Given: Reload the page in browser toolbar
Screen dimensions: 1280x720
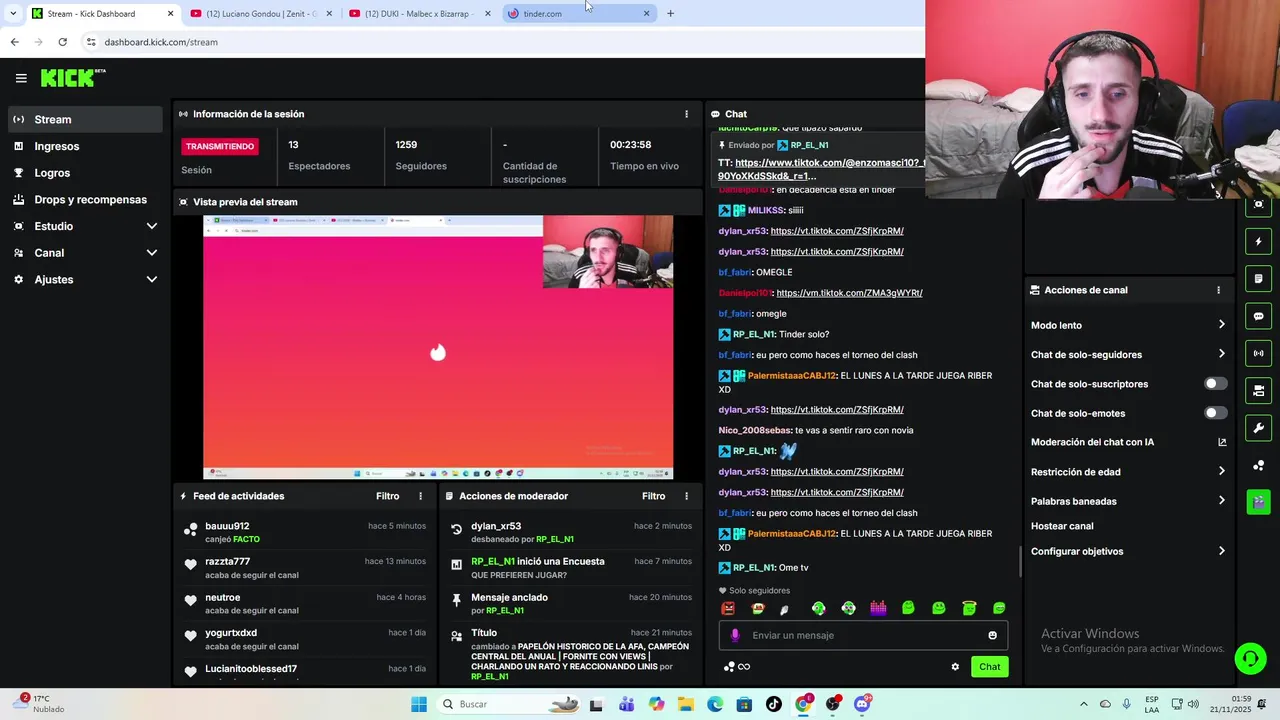Looking at the screenshot, I should 62,42.
